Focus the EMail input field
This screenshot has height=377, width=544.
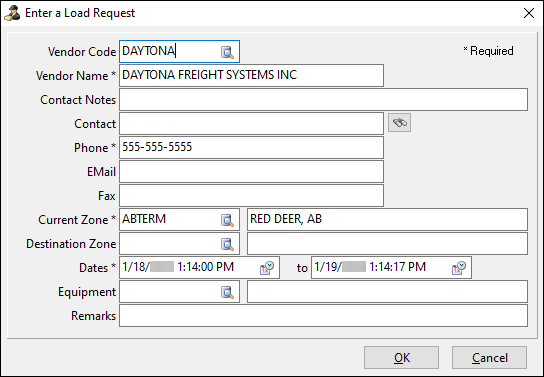[x=251, y=171]
